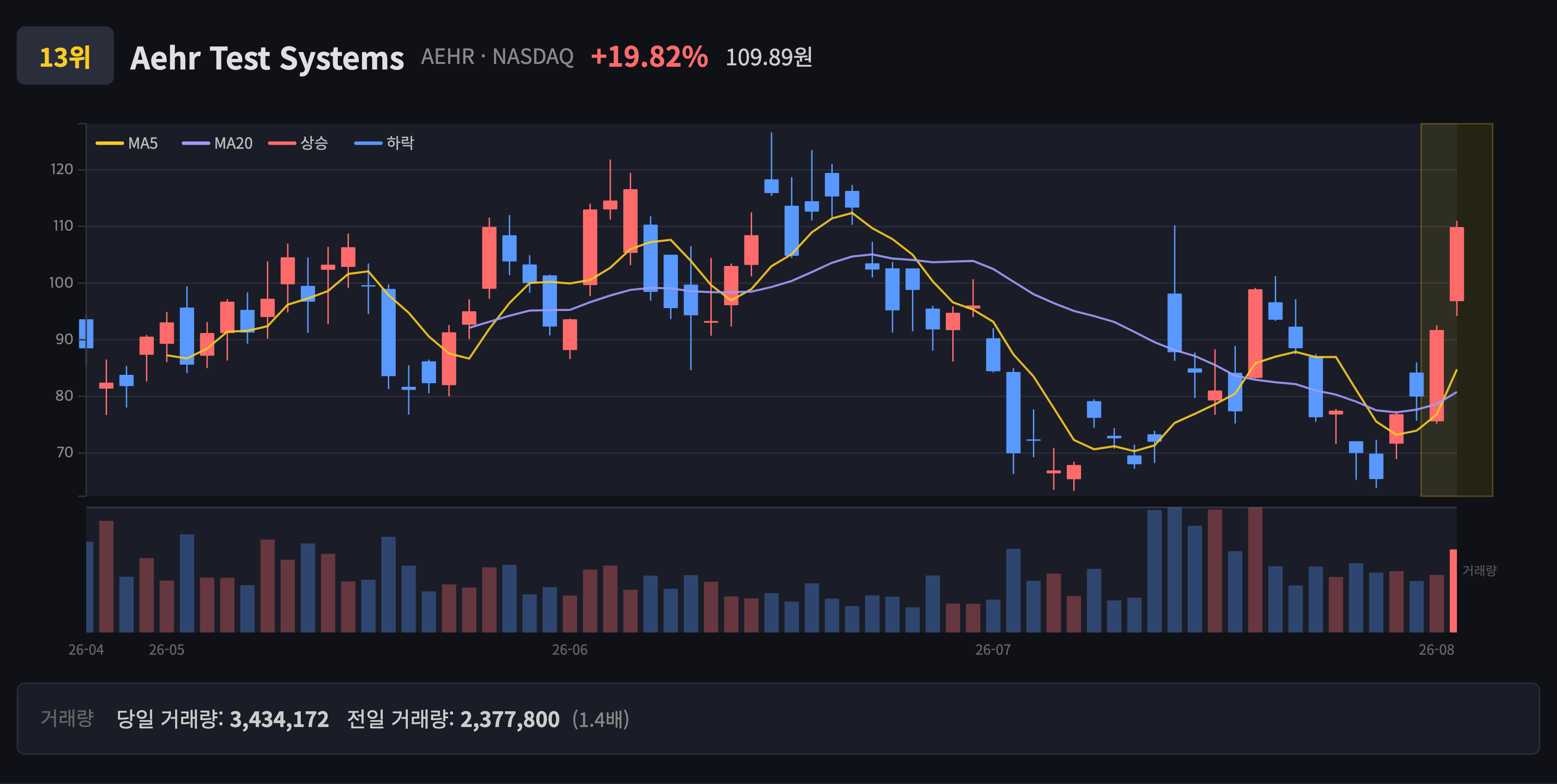Click the +19.82% change value
The image size is (1557, 784).
[649, 57]
